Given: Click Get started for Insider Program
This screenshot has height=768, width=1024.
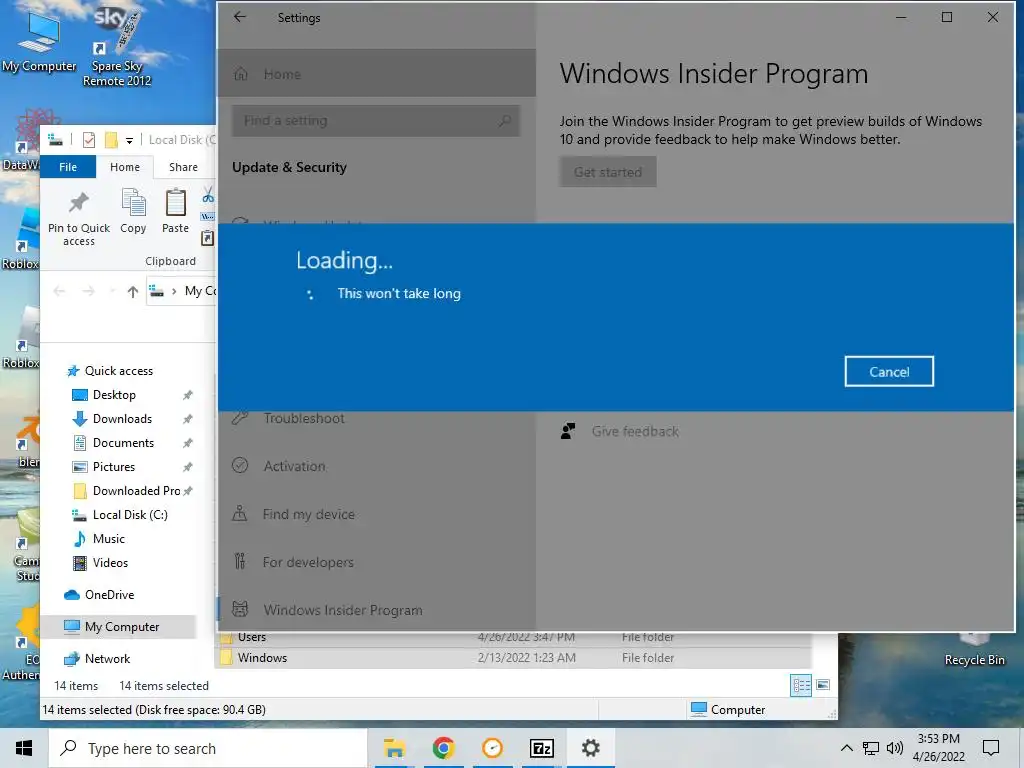Looking at the screenshot, I should 608,172.
